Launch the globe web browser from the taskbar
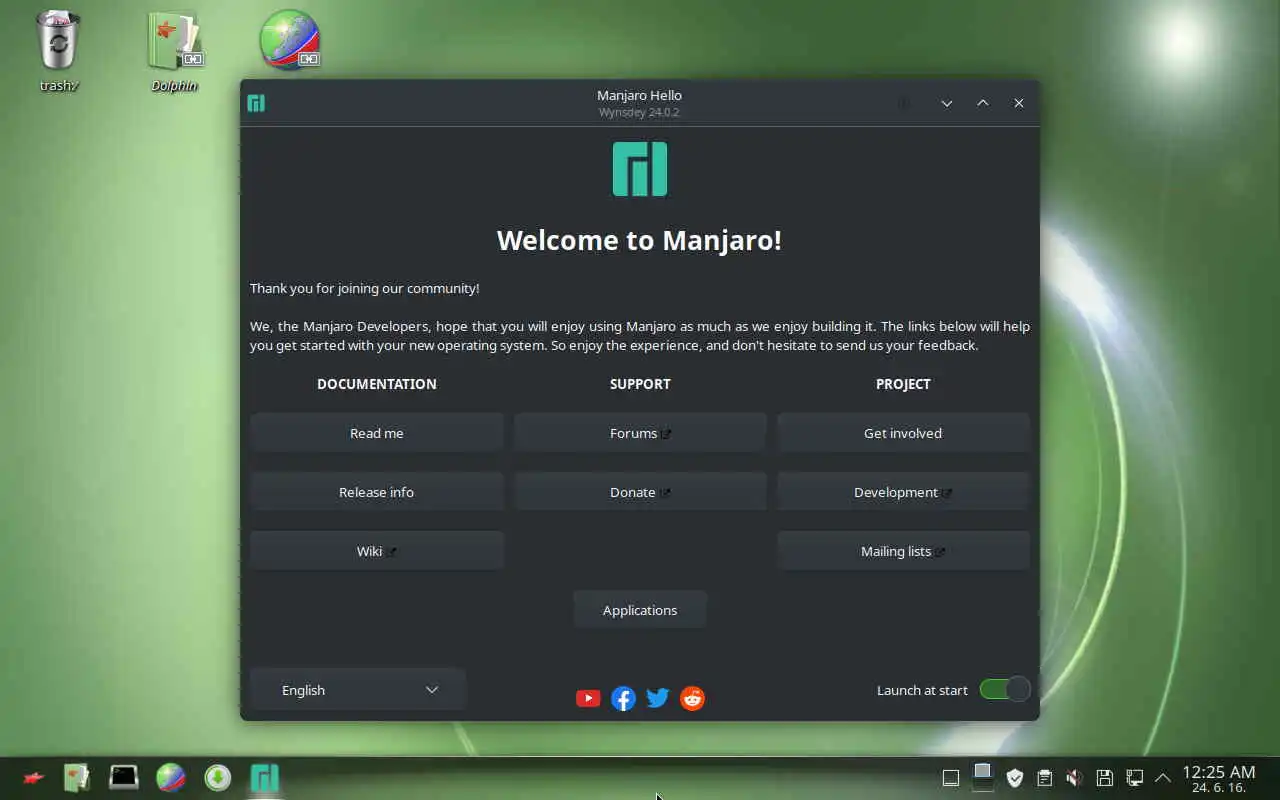 pyautogui.click(x=171, y=777)
